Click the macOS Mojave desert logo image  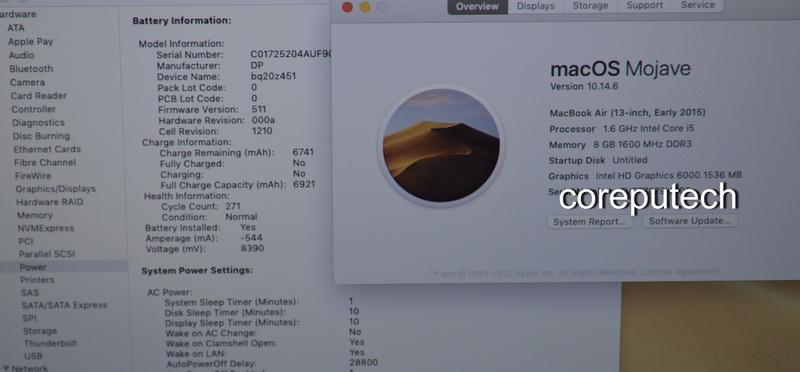tap(441, 145)
